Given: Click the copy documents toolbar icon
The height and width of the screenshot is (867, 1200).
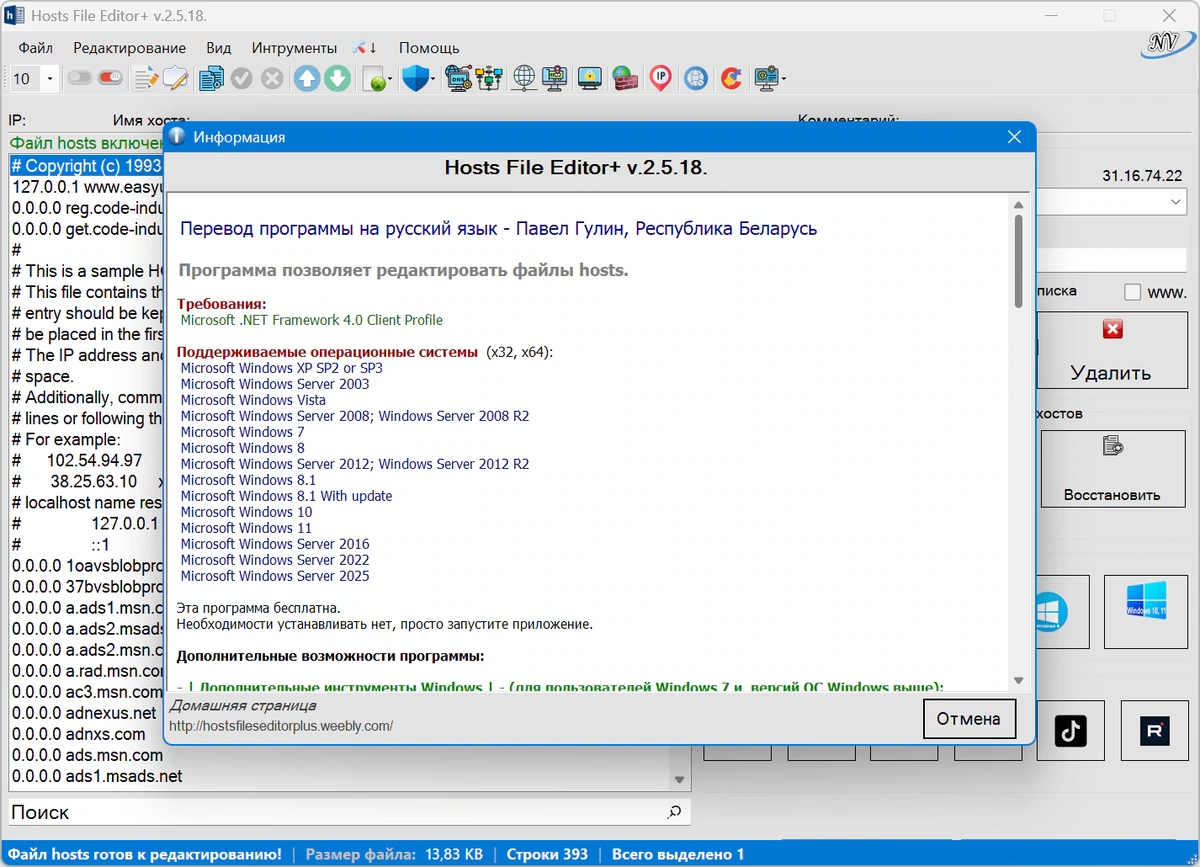Looking at the screenshot, I should pyautogui.click(x=211, y=78).
